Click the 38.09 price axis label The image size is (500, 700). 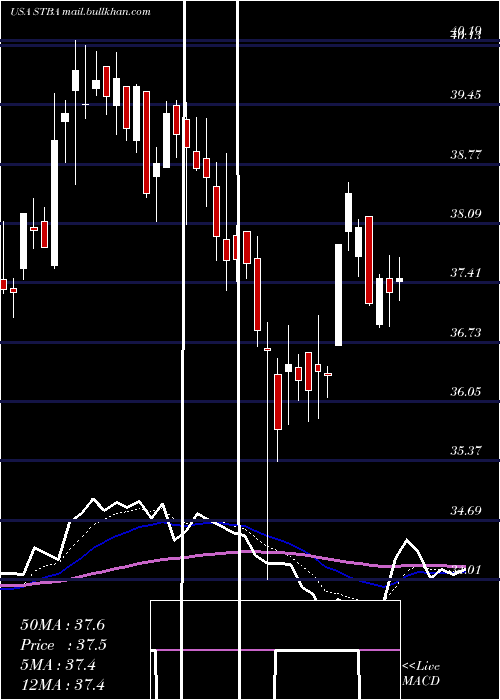pyautogui.click(x=466, y=213)
